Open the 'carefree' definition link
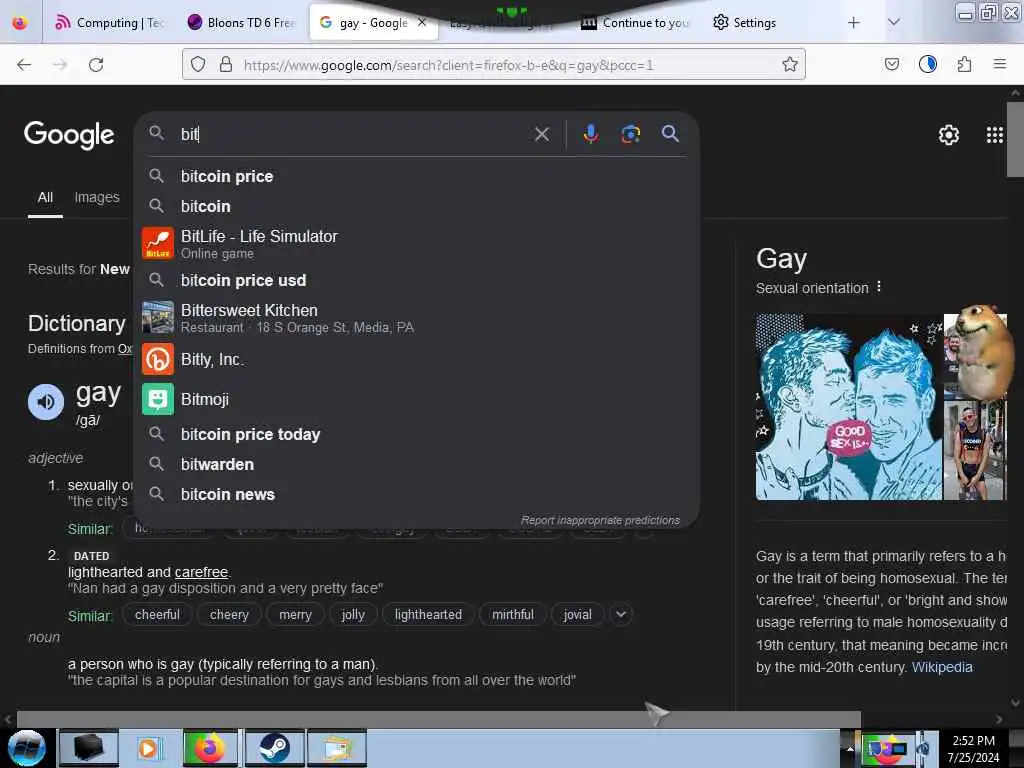This screenshot has width=1024, height=768. (x=201, y=572)
